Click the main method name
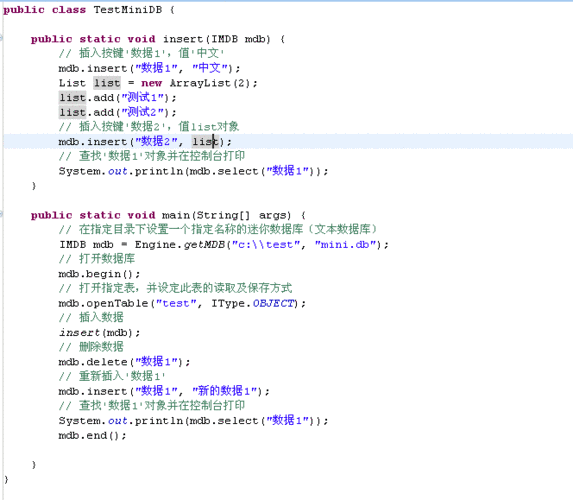 click(x=176, y=215)
